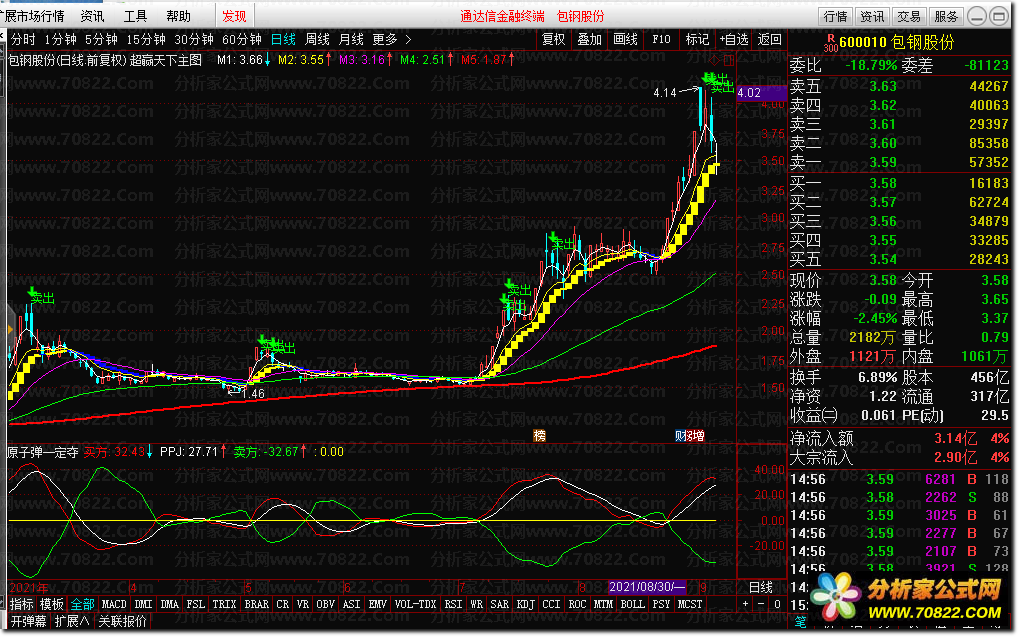The height and width of the screenshot is (637, 1020).
Task: Open the 工具 menu
Action: coord(135,16)
